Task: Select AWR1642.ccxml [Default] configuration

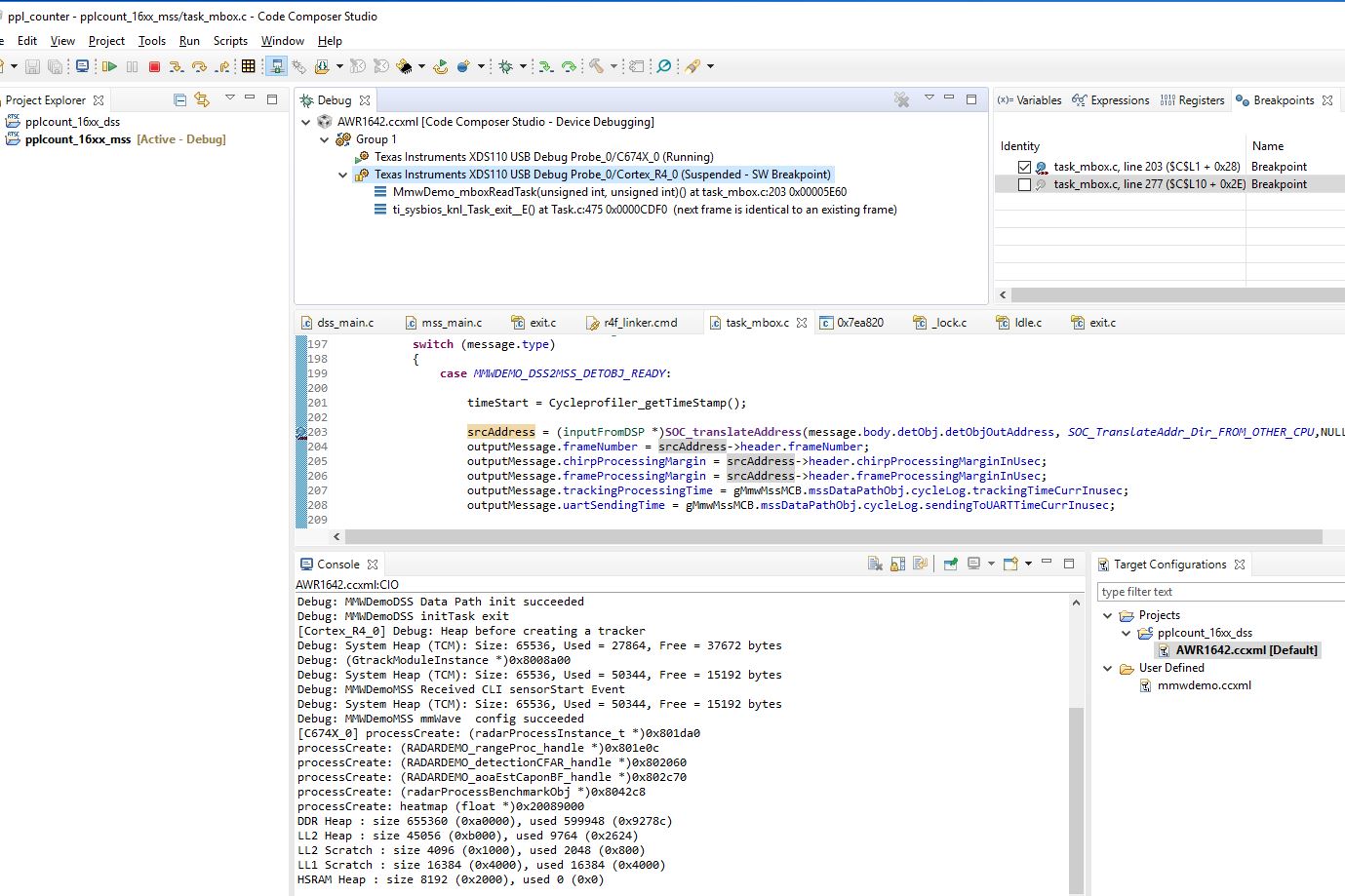Action: pyautogui.click(x=1237, y=650)
